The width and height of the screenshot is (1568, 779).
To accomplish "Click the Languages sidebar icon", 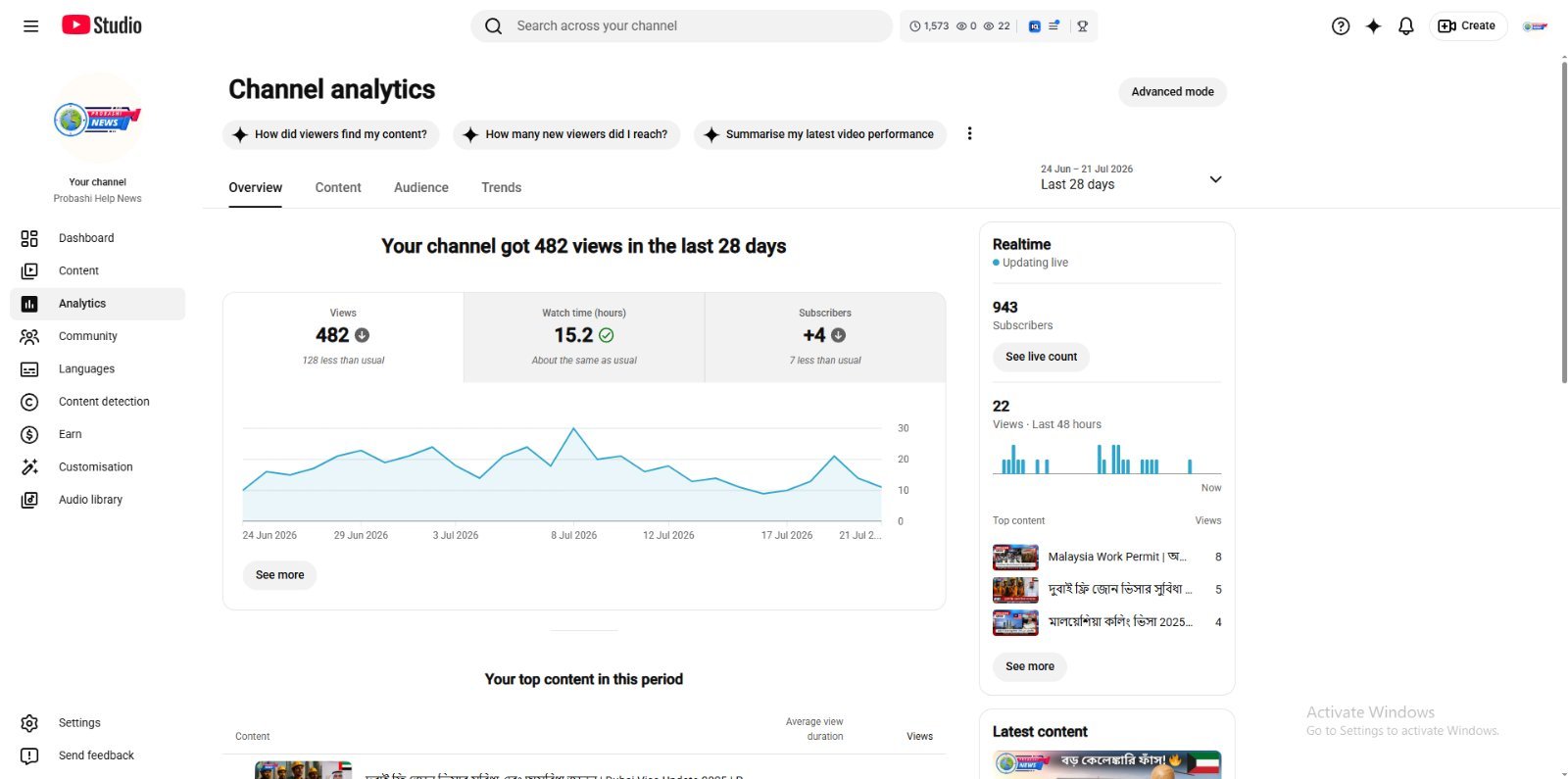I will click(x=29, y=369).
